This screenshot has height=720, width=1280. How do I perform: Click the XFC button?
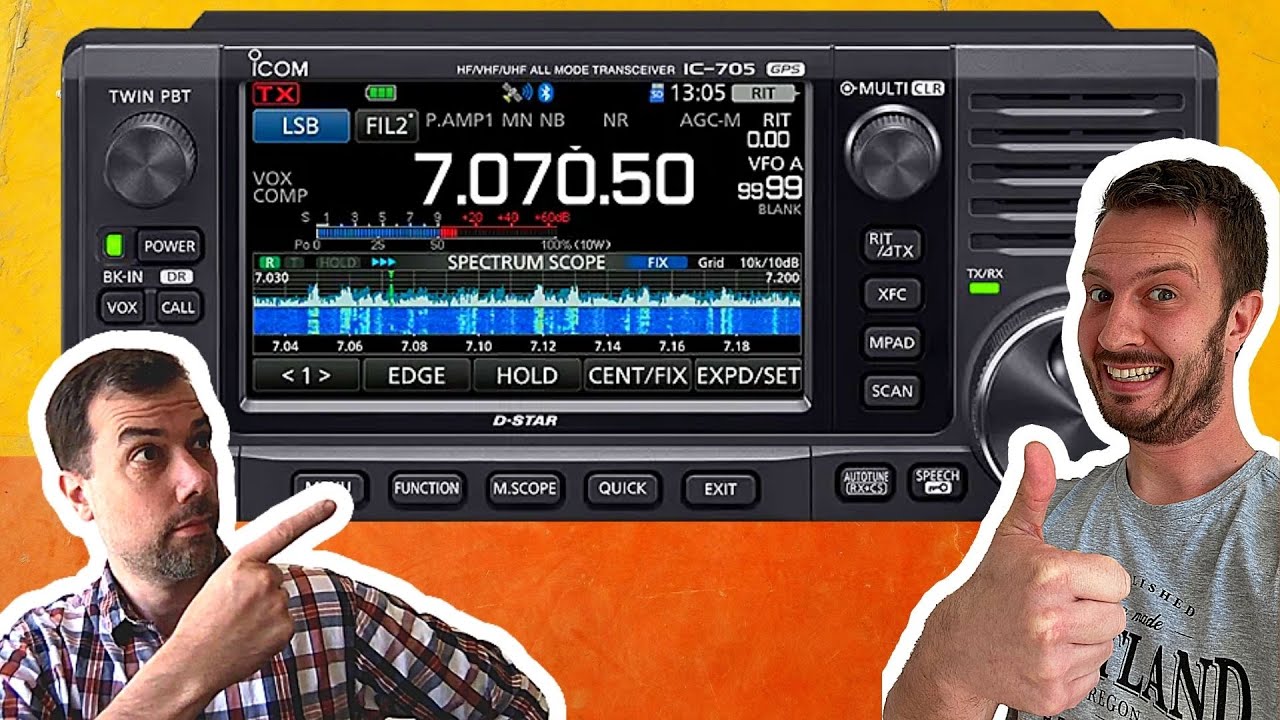click(x=892, y=294)
